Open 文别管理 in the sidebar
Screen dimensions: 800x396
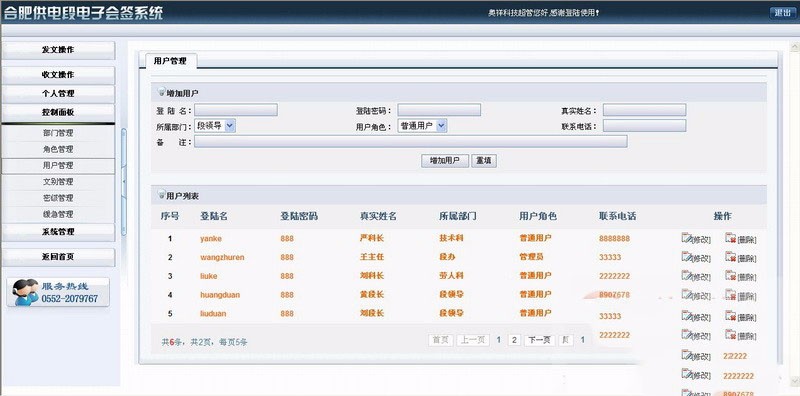click(x=58, y=182)
